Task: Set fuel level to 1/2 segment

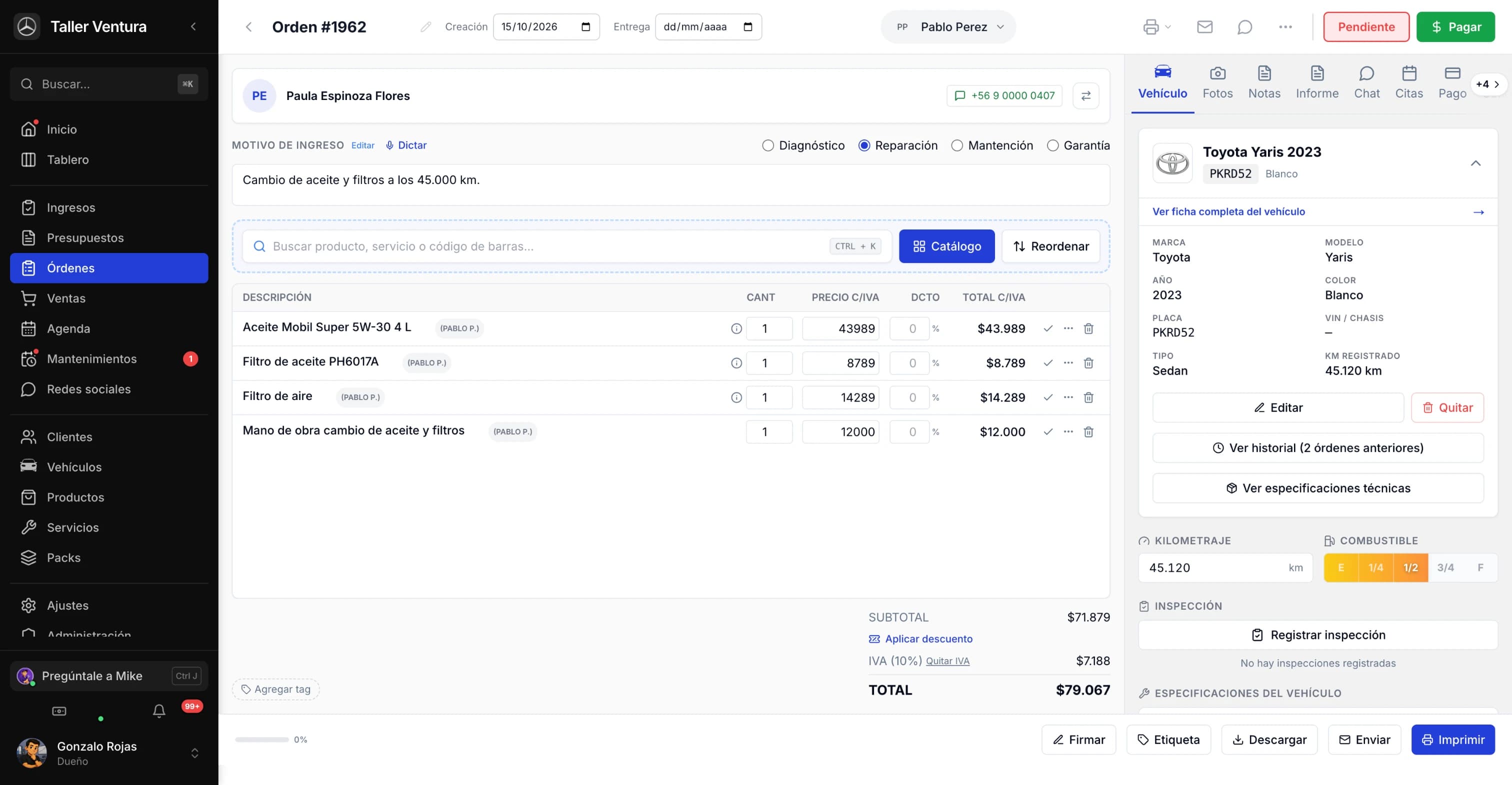Action: point(1410,568)
